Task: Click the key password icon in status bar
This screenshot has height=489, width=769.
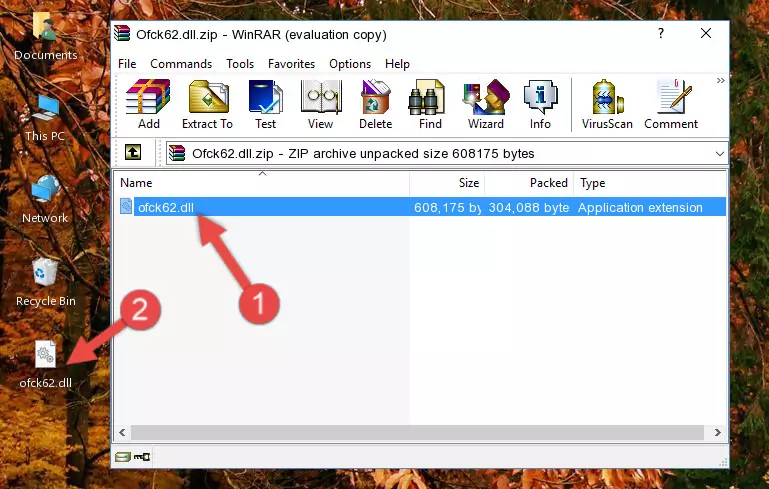Action: (142, 457)
